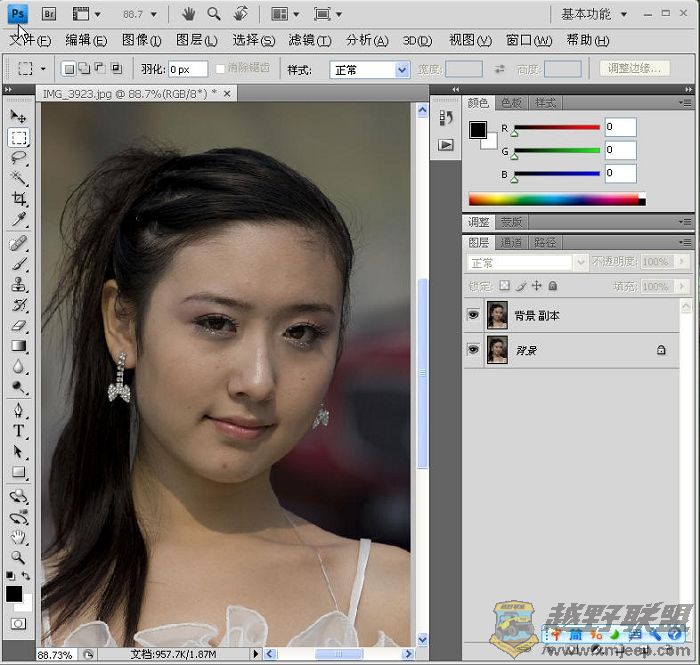Select the Eyedropper tool

[18, 221]
